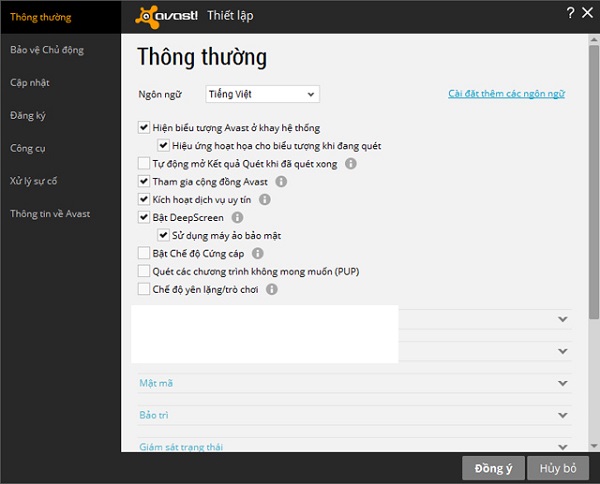600x484 pixels.
Task: Close the settings window with X
Action: (587, 13)
